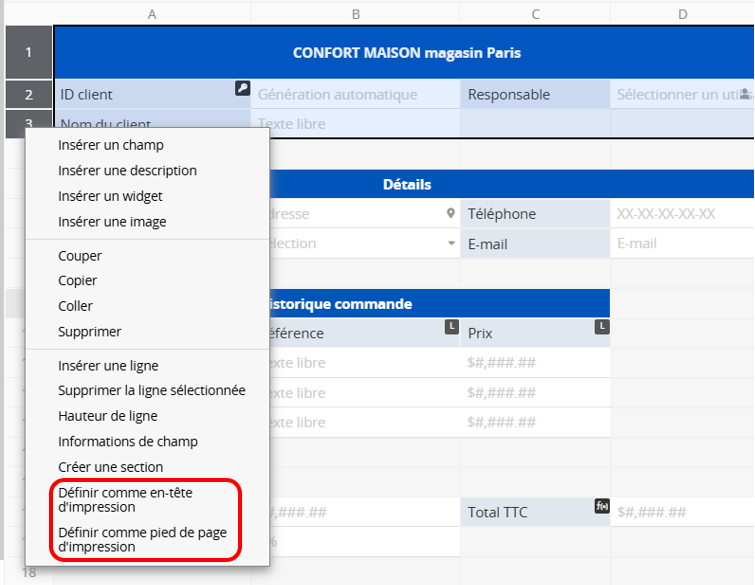Open the selection dropdown arrow in Détails
The image size is (755, 585).
click(x=450, y=243)
